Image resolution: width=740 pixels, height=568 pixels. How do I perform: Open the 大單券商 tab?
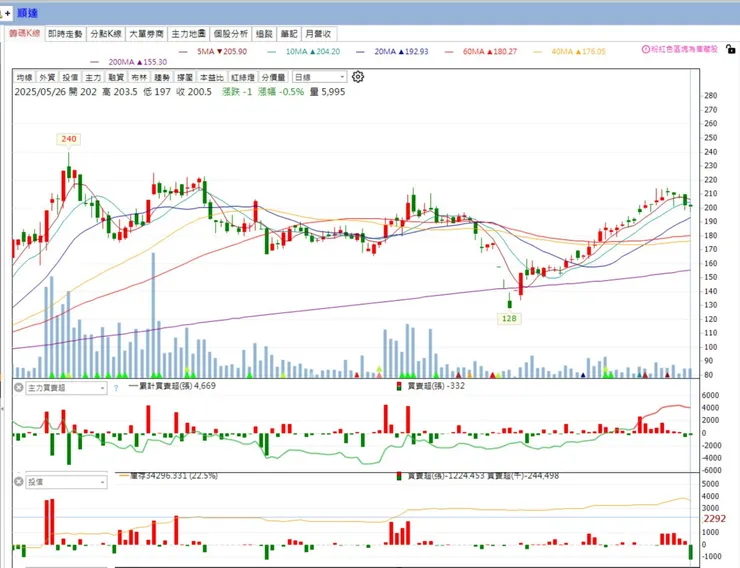pos(146,34)
